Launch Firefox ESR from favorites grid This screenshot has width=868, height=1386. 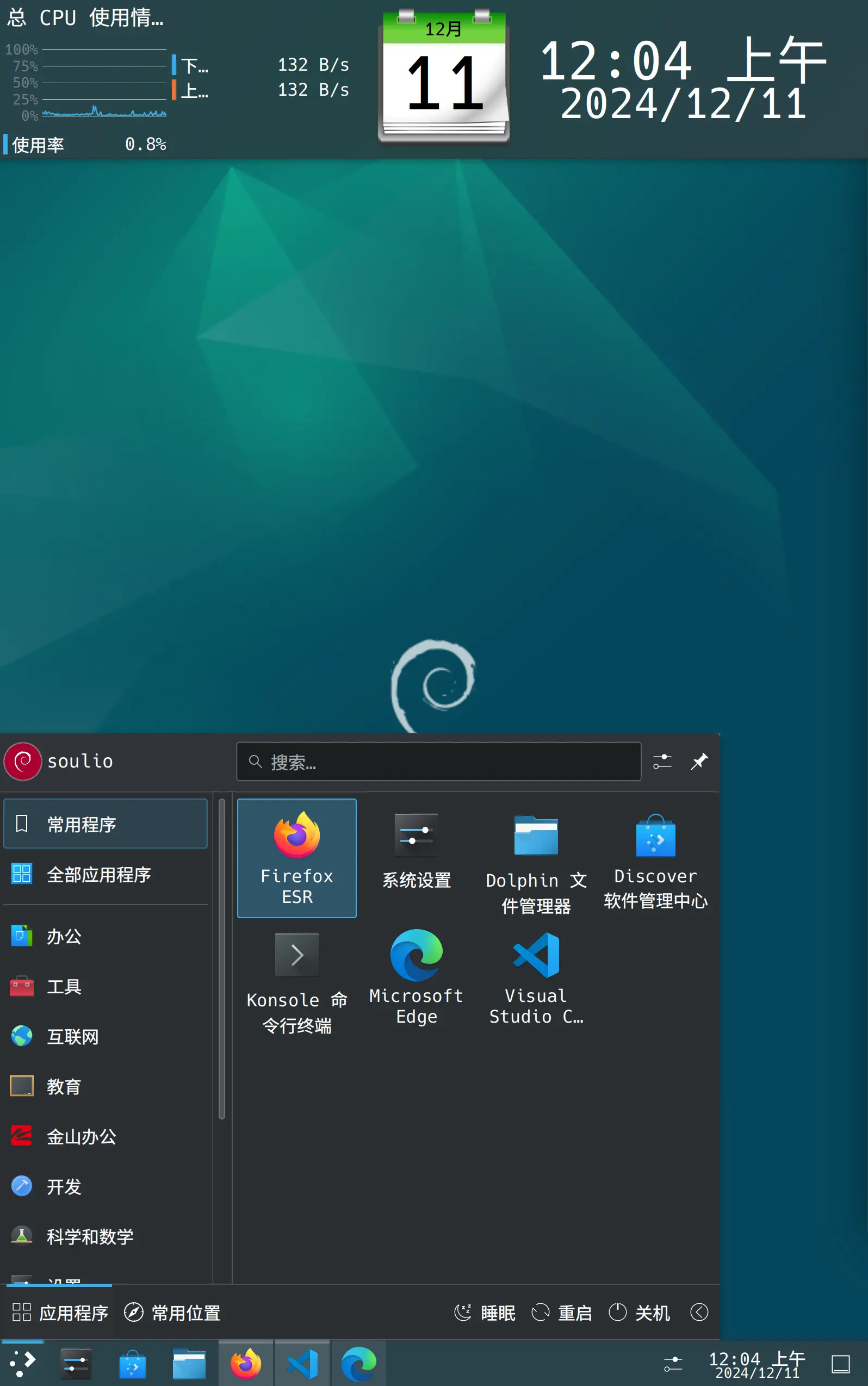coord(296,857)
